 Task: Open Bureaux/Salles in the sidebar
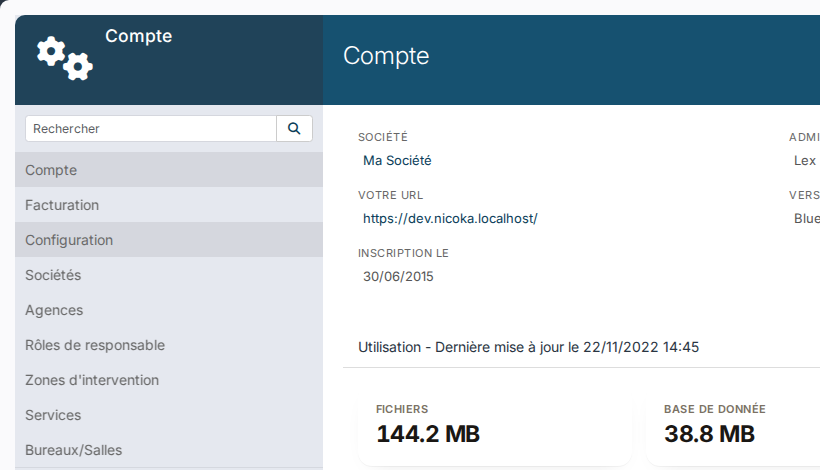(169, 450)
